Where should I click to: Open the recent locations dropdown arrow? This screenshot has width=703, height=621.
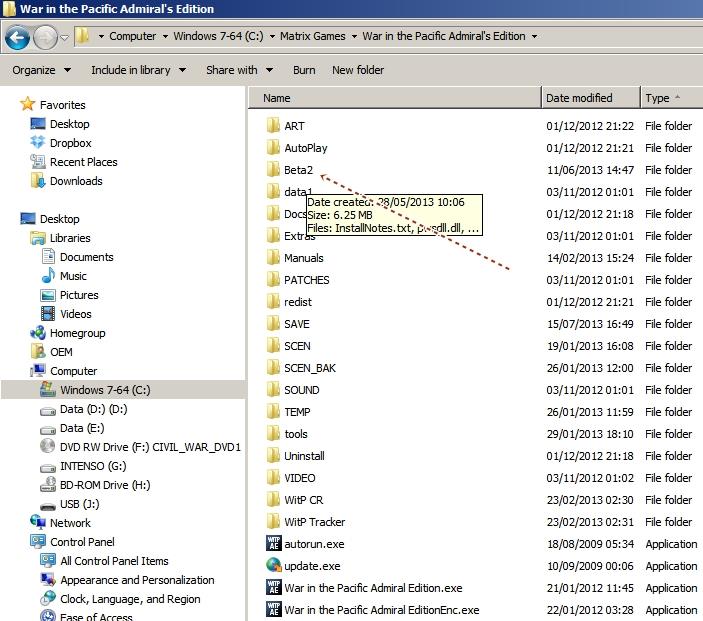pos(65,38)
